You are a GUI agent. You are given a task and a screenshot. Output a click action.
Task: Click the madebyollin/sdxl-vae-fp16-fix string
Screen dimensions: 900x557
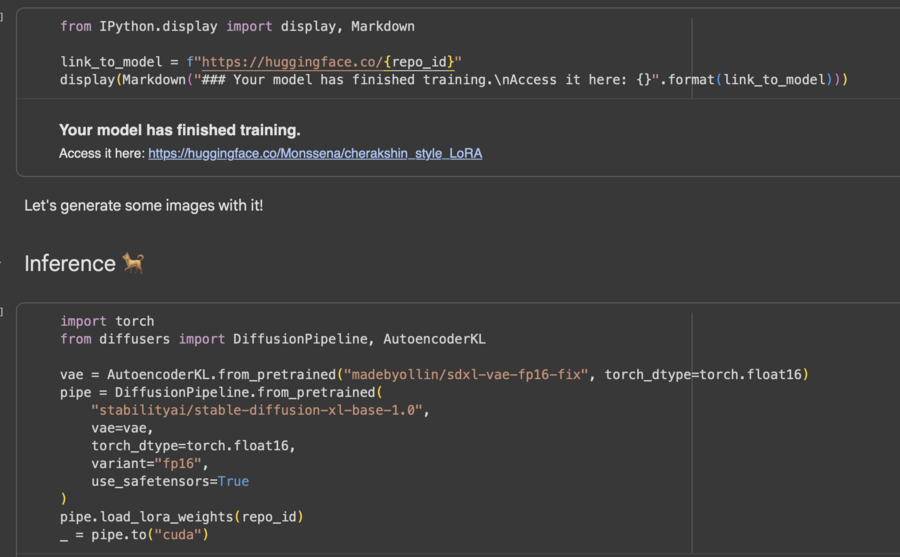[x=466, y=374]
